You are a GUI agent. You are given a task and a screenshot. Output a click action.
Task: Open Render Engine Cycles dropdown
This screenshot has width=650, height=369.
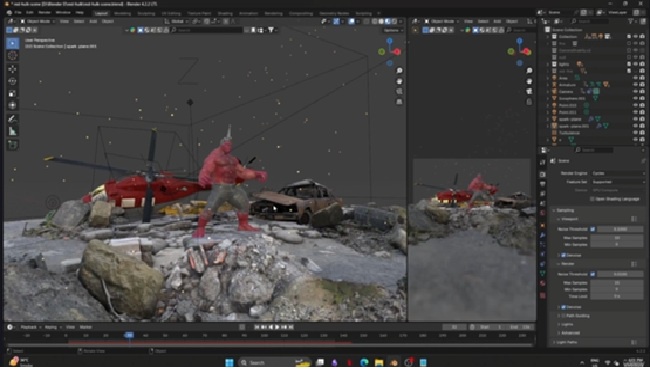pyautogui.click(x=618, y=173)
